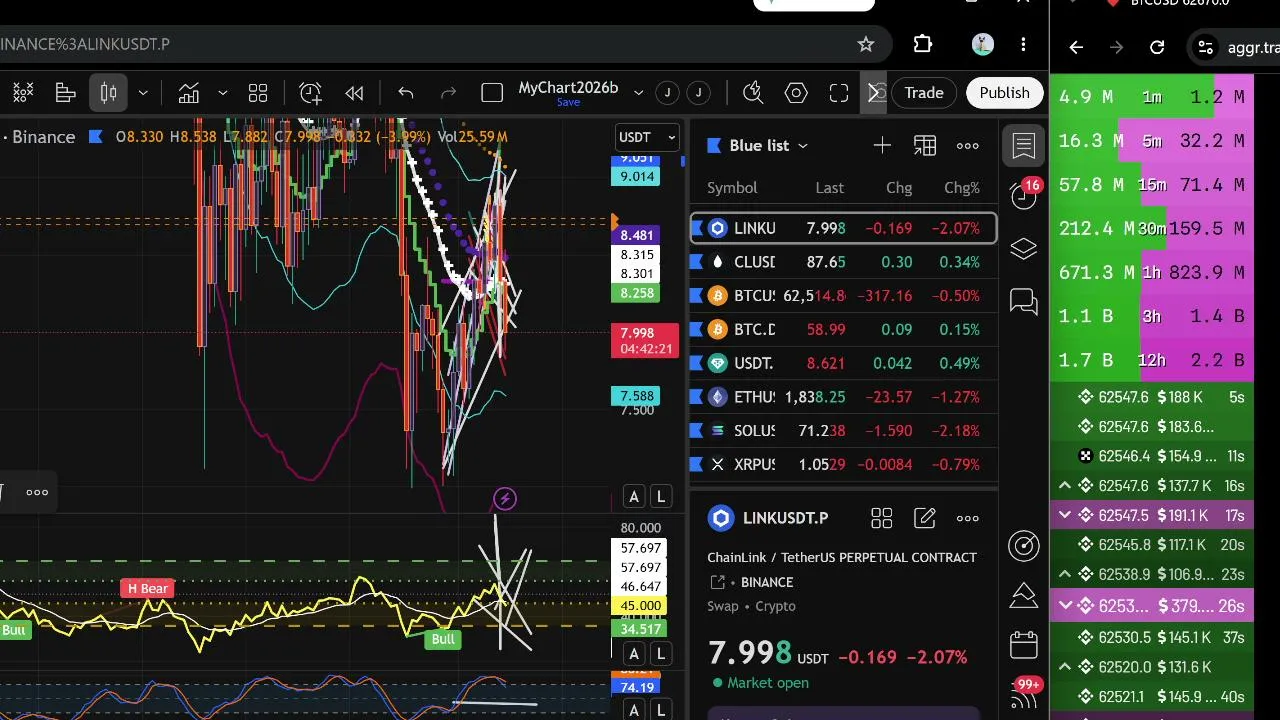
Task: Create an alert with the clock-plus icon
Action: coord(310,93)
